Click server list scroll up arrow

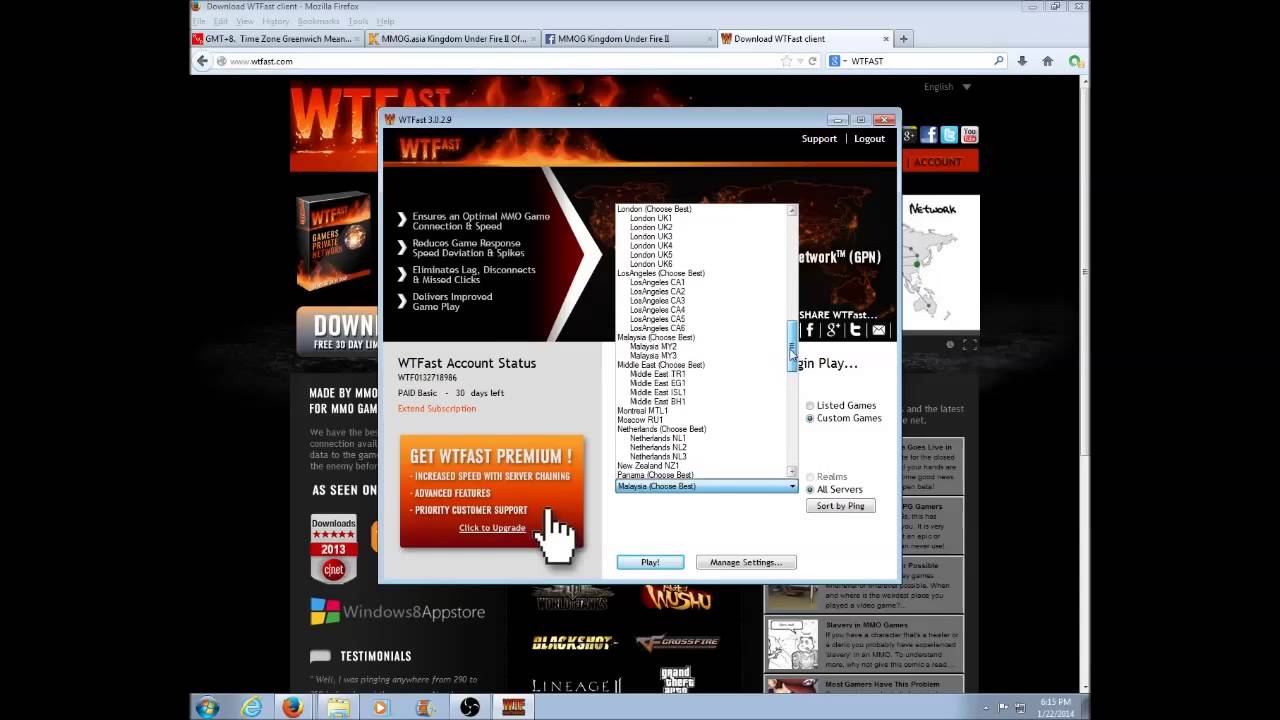(x=792, y=210)
